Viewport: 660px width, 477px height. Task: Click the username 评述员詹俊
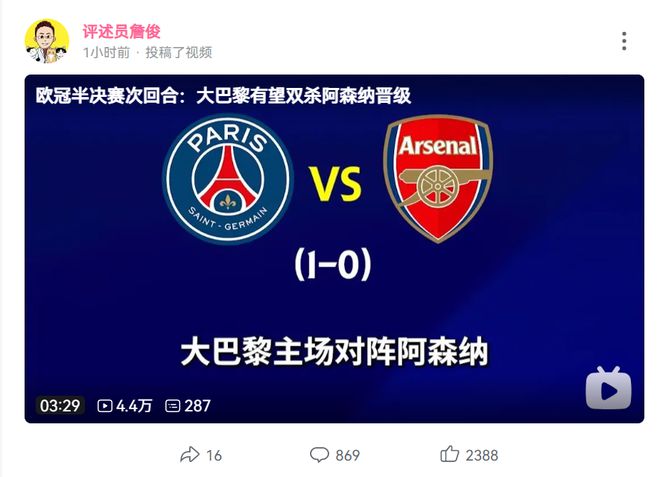(x=121, y=32)
